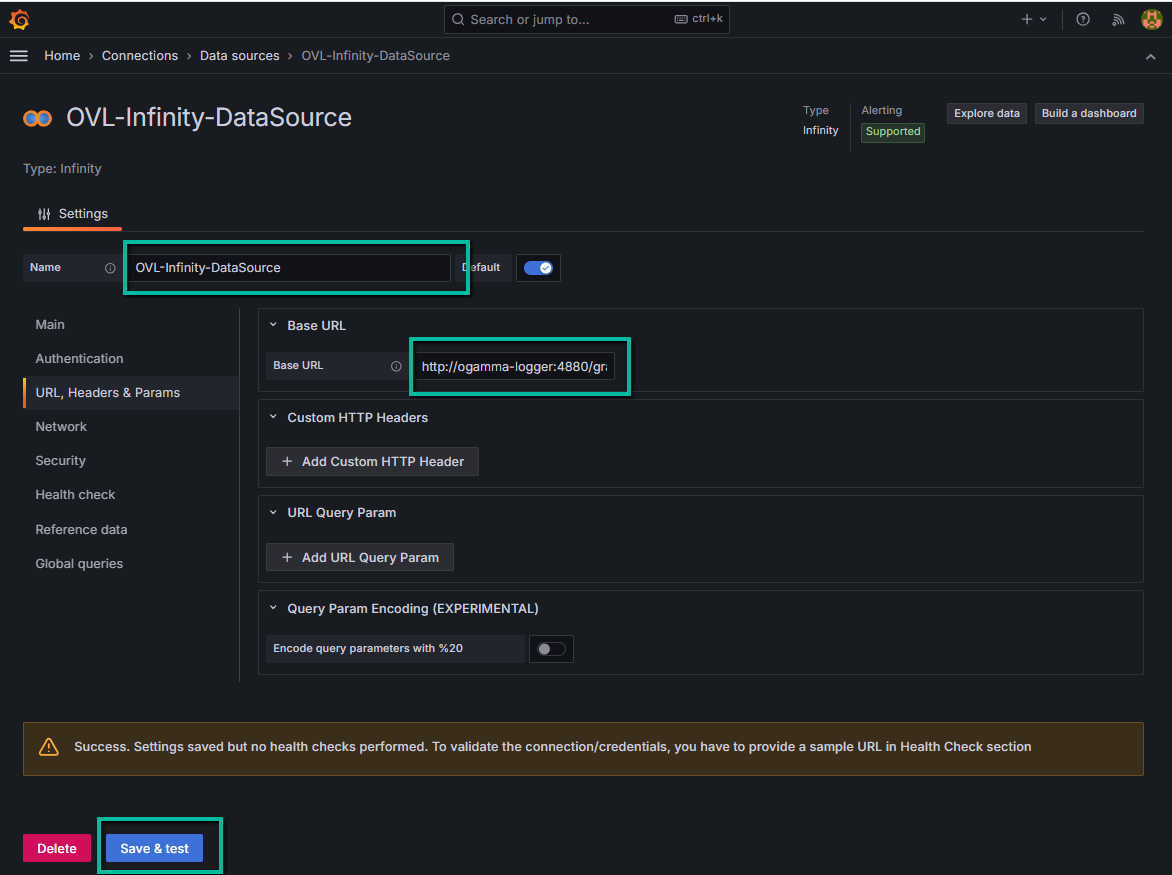Click the Base URL info icon
Screen dimensions: 1172x875
click(x=396, y=366)
